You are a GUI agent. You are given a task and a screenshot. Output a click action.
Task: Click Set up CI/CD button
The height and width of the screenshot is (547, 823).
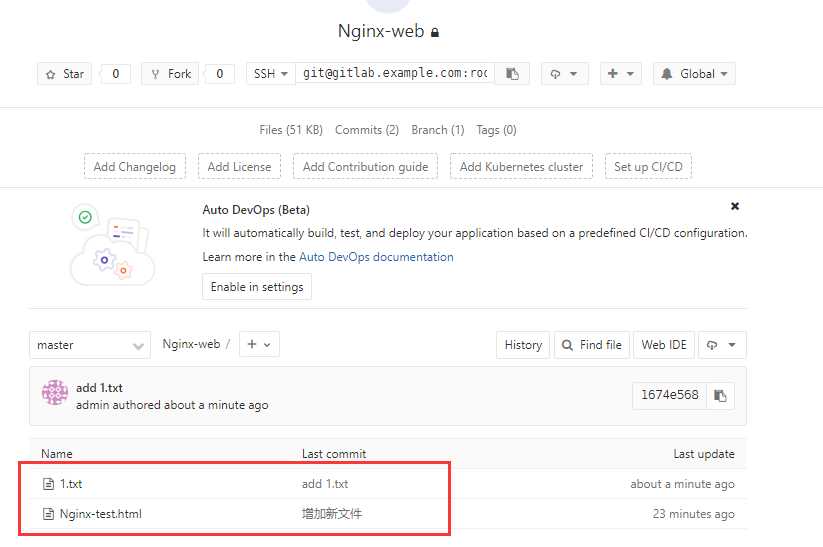click(648, 166)
